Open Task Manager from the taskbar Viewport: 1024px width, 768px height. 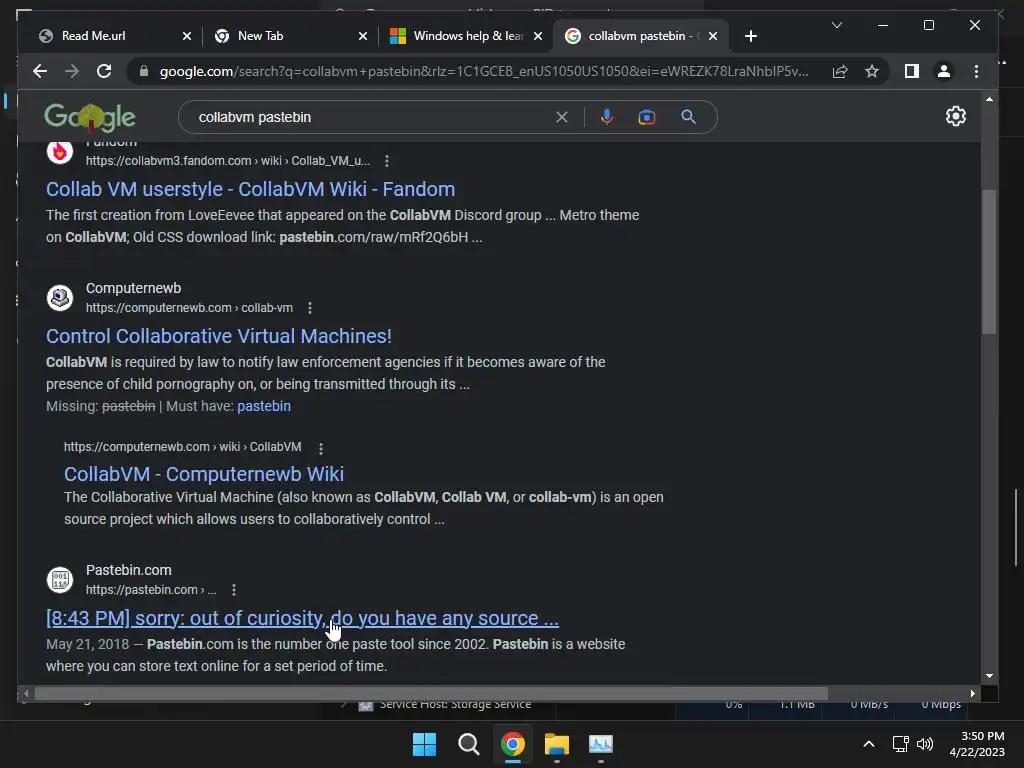pyautogui.click(x=601, y=744)
